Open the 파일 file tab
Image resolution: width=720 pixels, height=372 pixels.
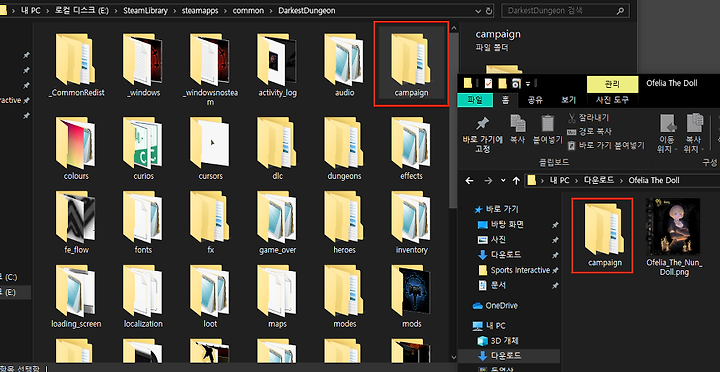pos(475,100)
